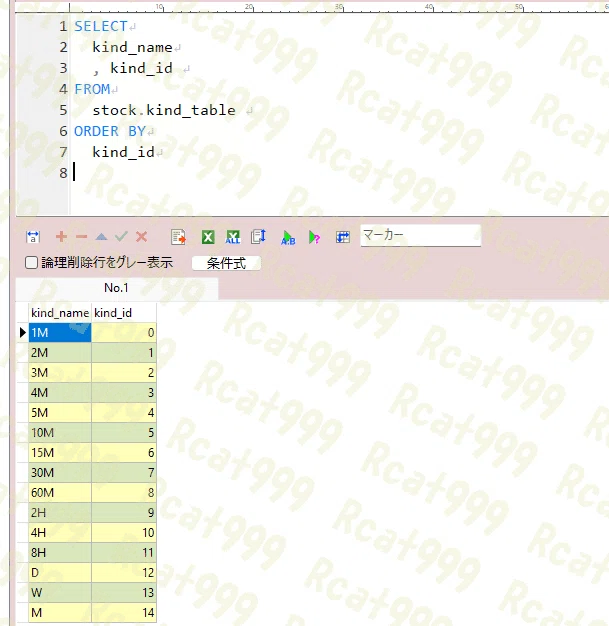Click the green play A:B icon

pos(288,237)
